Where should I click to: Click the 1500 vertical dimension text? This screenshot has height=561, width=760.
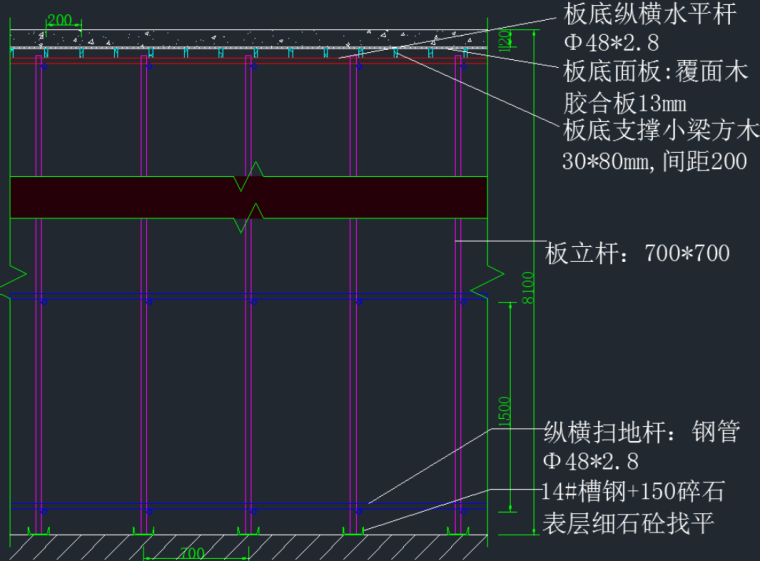[x=504, y=412]
